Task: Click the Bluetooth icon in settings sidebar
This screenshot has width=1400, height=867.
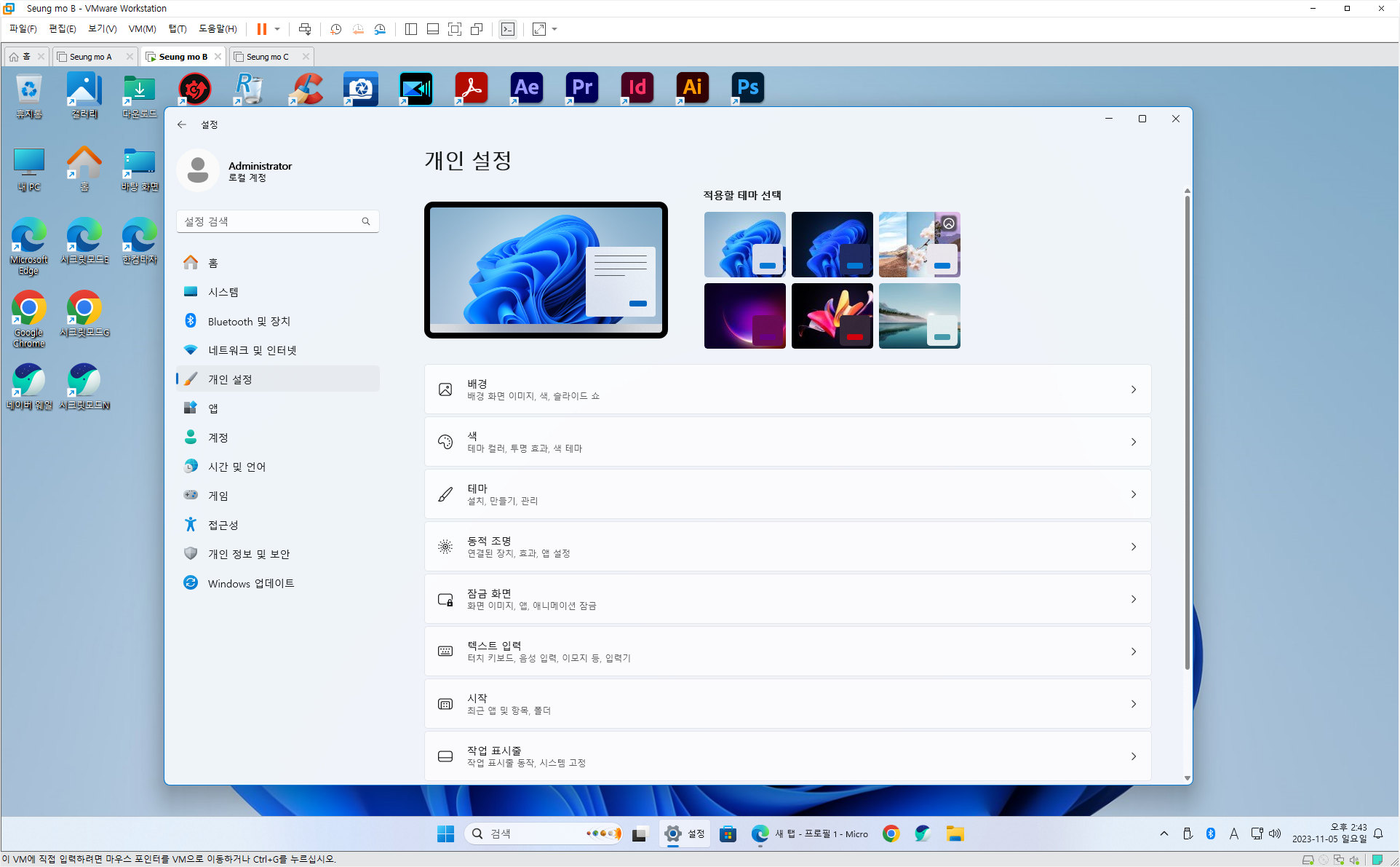Action: click(x=191, y=321)
